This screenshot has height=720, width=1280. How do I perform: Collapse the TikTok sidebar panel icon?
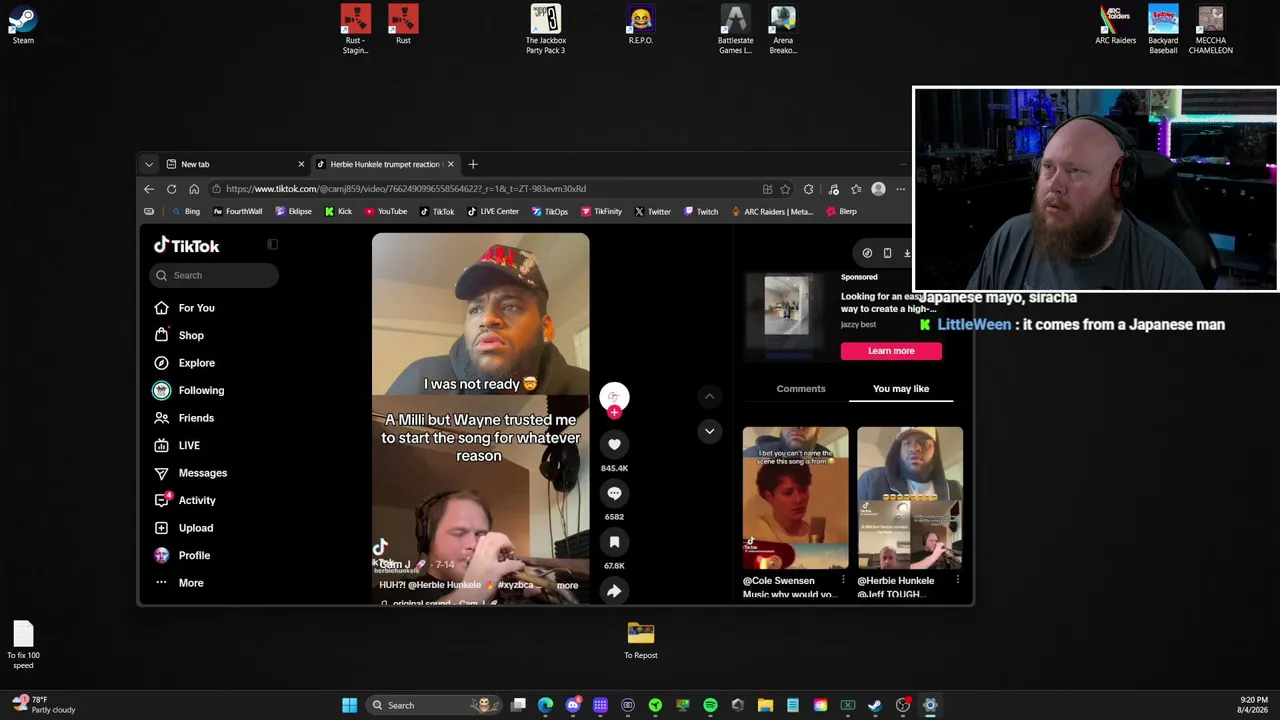click(272, 244)
